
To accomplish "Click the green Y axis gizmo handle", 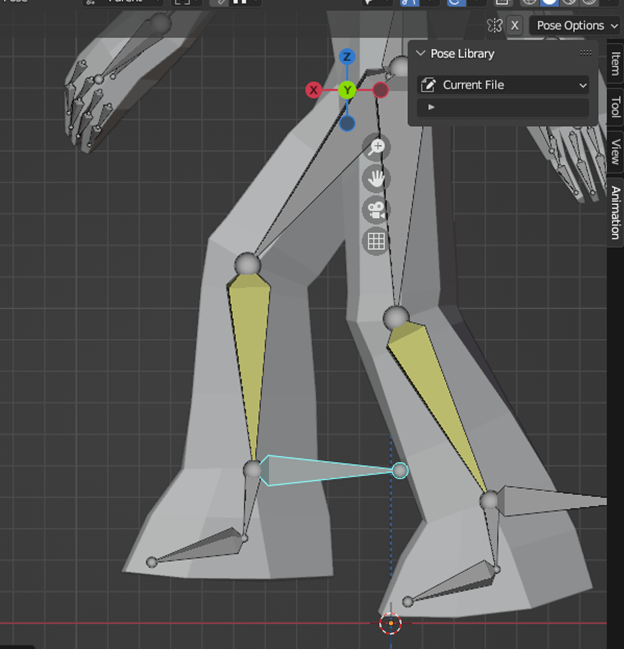I will click(x=347, y=90).
